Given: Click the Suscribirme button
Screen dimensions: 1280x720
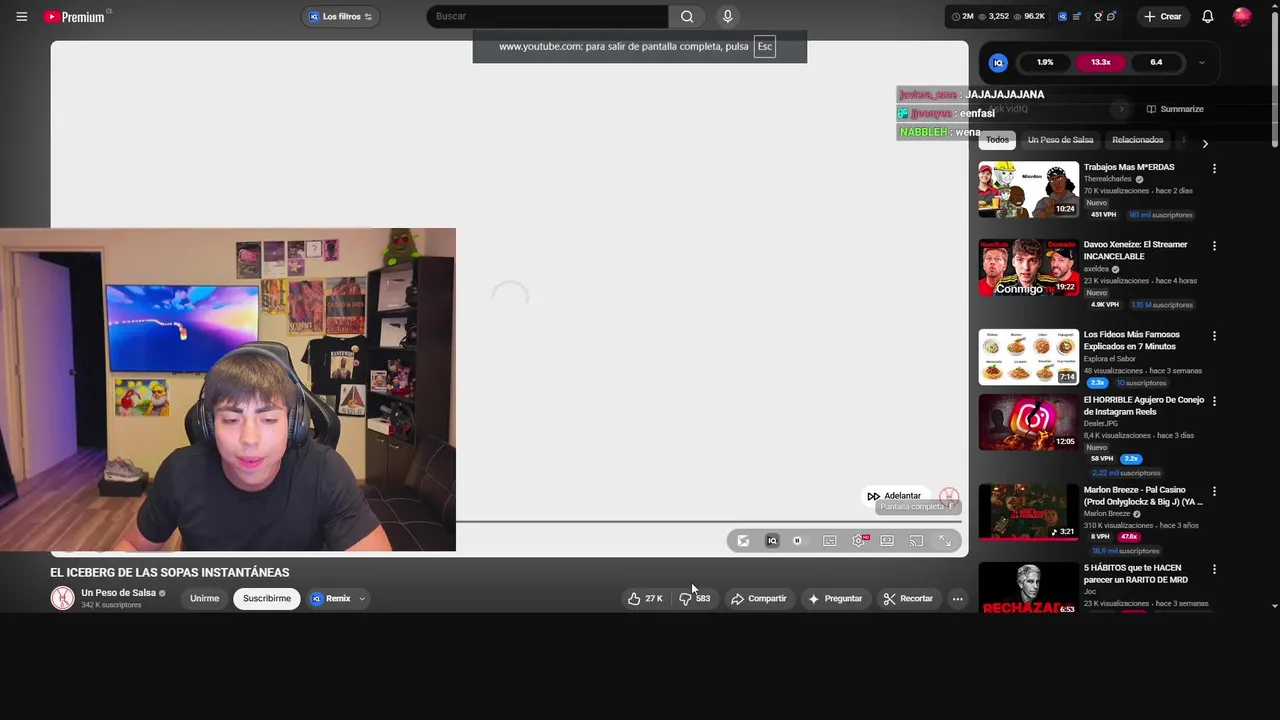Looking at the screenshot, I should (267, 599).
